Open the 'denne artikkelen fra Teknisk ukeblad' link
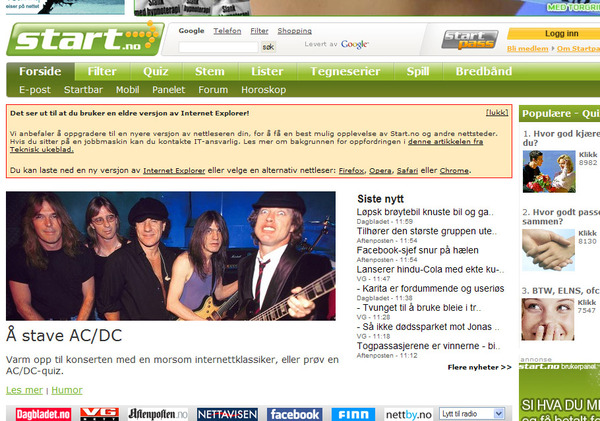Viewport: 600px width, 421px height. point(445,142)
